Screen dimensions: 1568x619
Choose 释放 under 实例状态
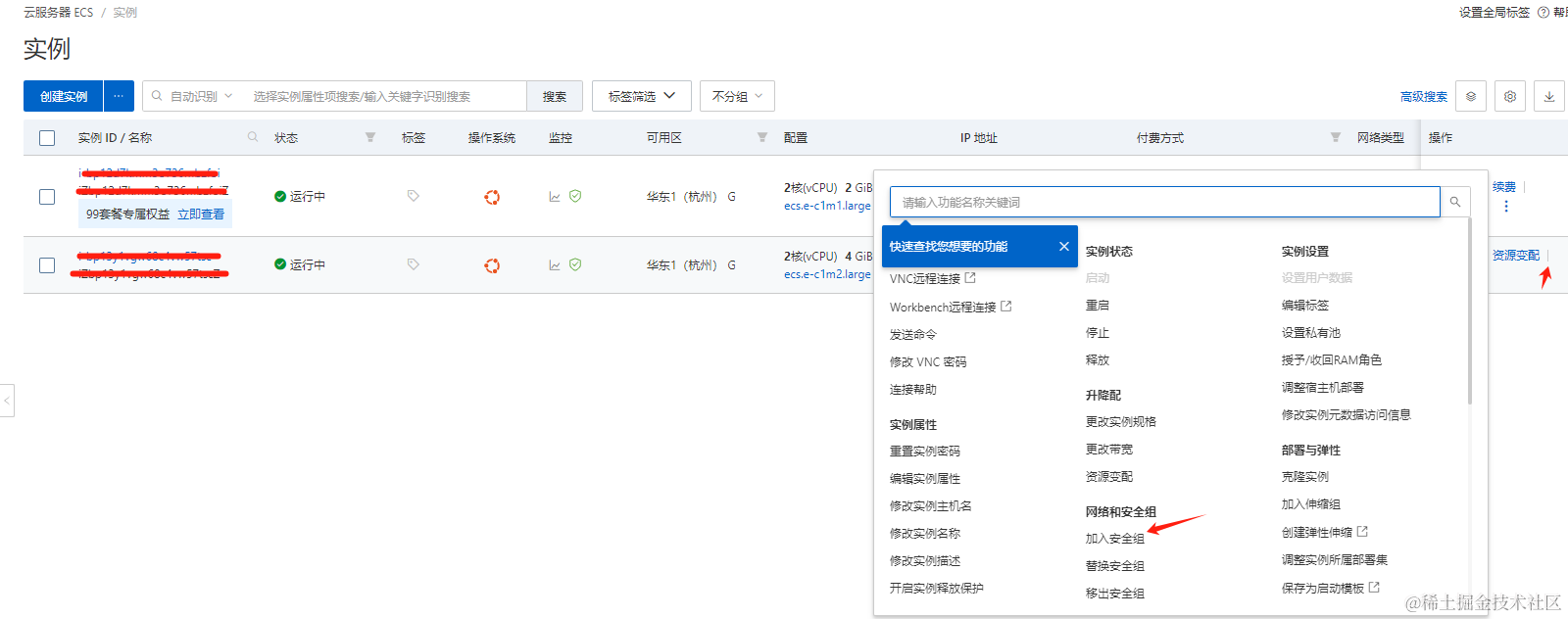point(1098,360)
